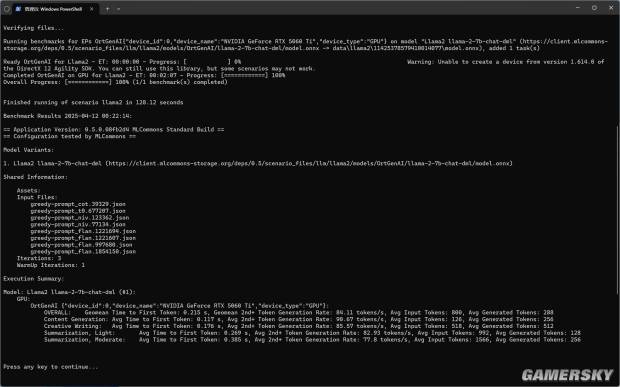Click the 'Finished running of scenario llama2' line
The height and width of the screenshot is (387, 620).
(x=93, y=102)
